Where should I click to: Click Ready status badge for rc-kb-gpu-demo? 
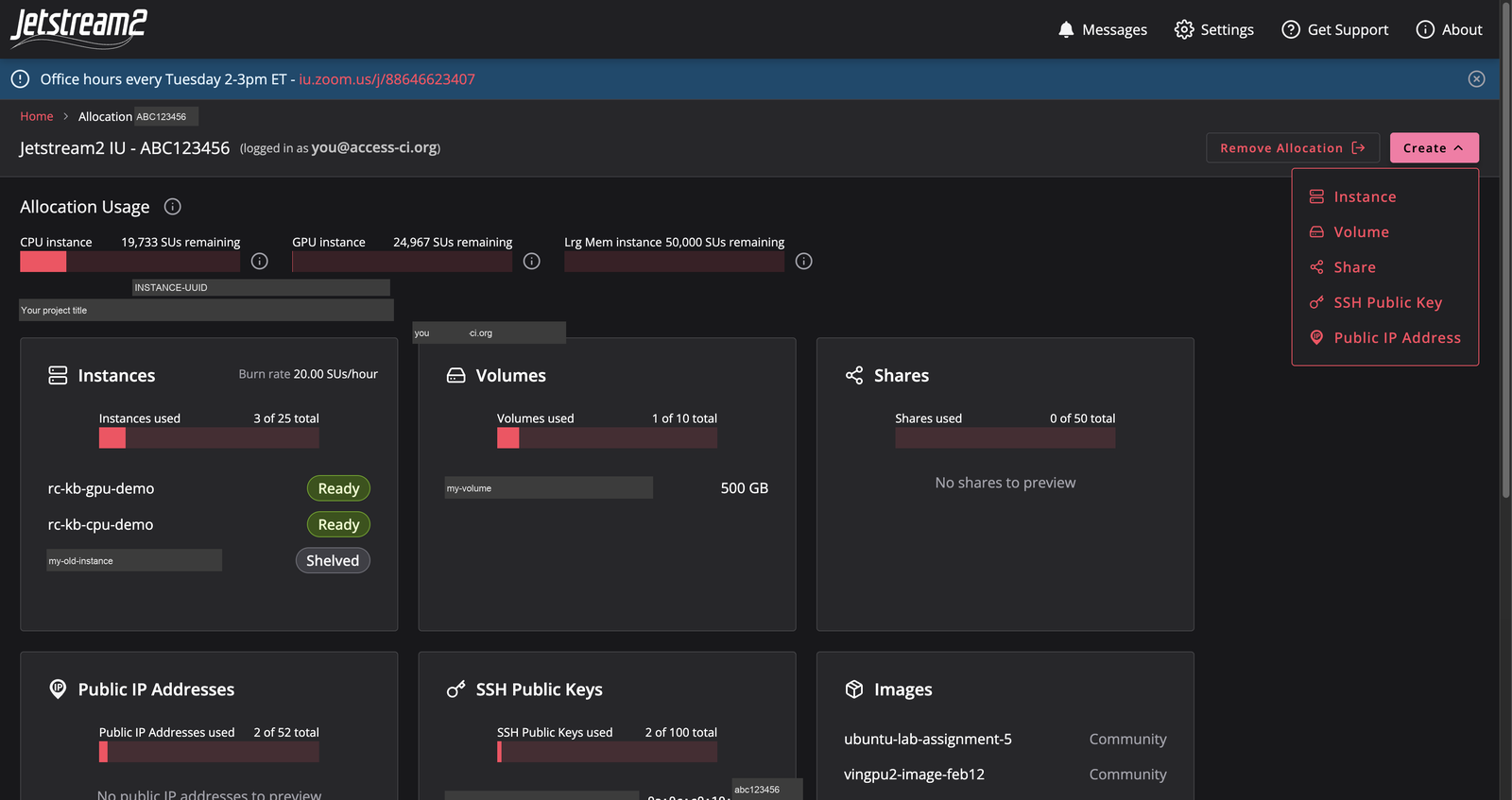(x=338, y=488)
